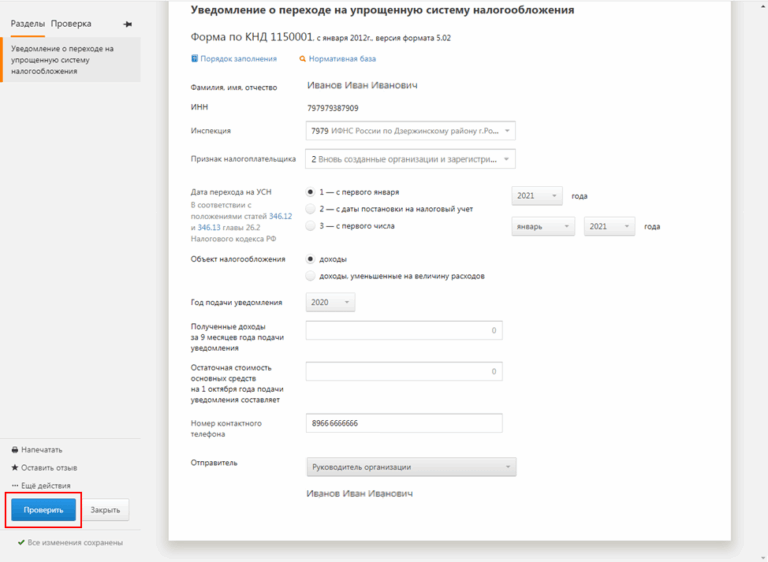The height and width of the screenshot is (562, 768).
Task: Switch to the Разделы tab
Action: coord(28,24)
